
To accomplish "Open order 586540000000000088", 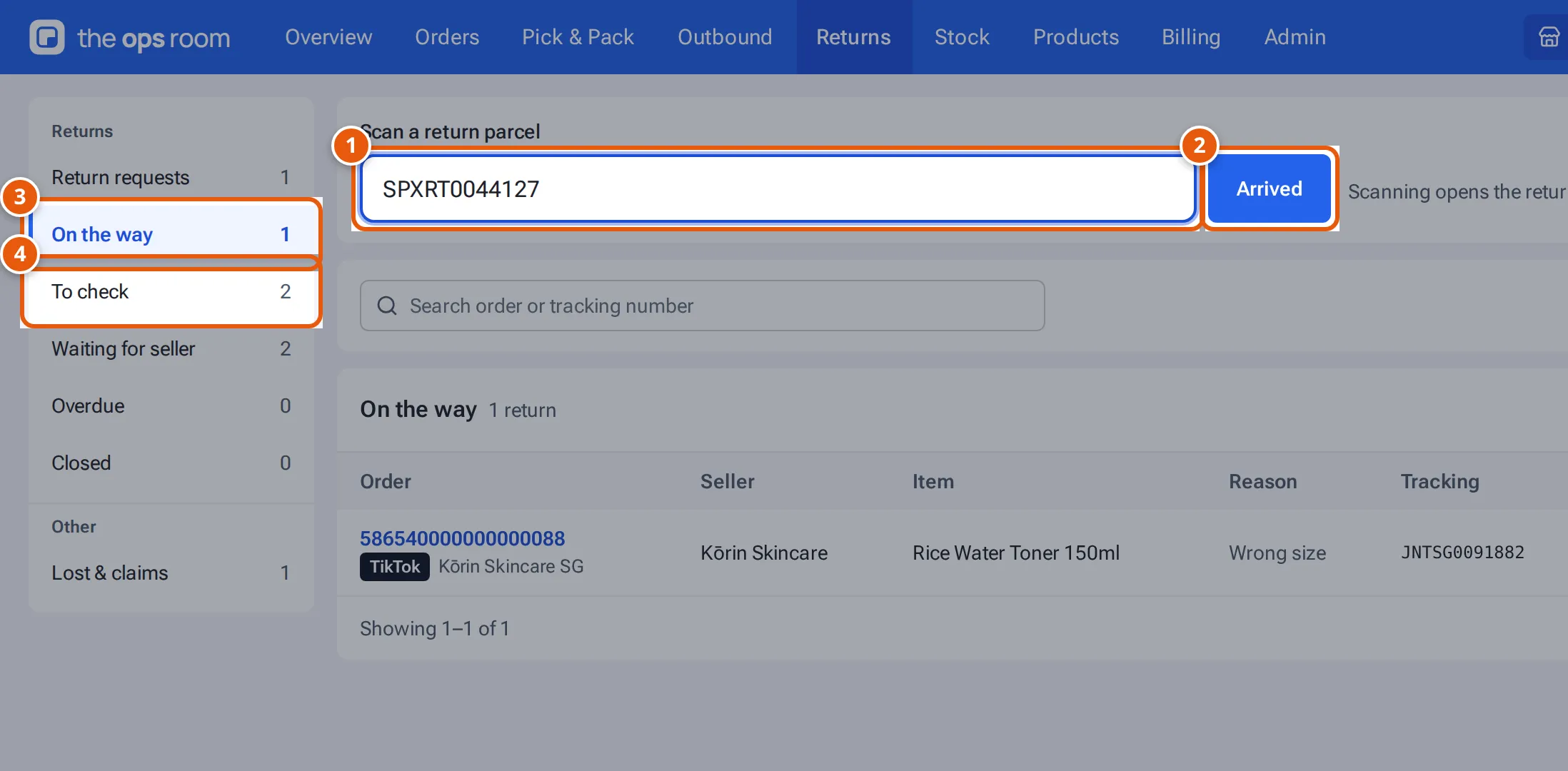I will tap(462, 538).
